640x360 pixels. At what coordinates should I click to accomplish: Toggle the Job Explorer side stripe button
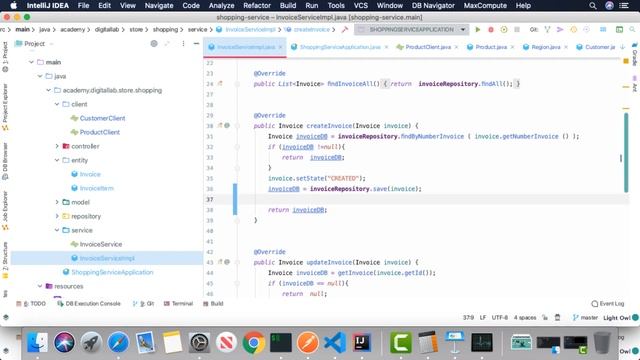(5, 210)
